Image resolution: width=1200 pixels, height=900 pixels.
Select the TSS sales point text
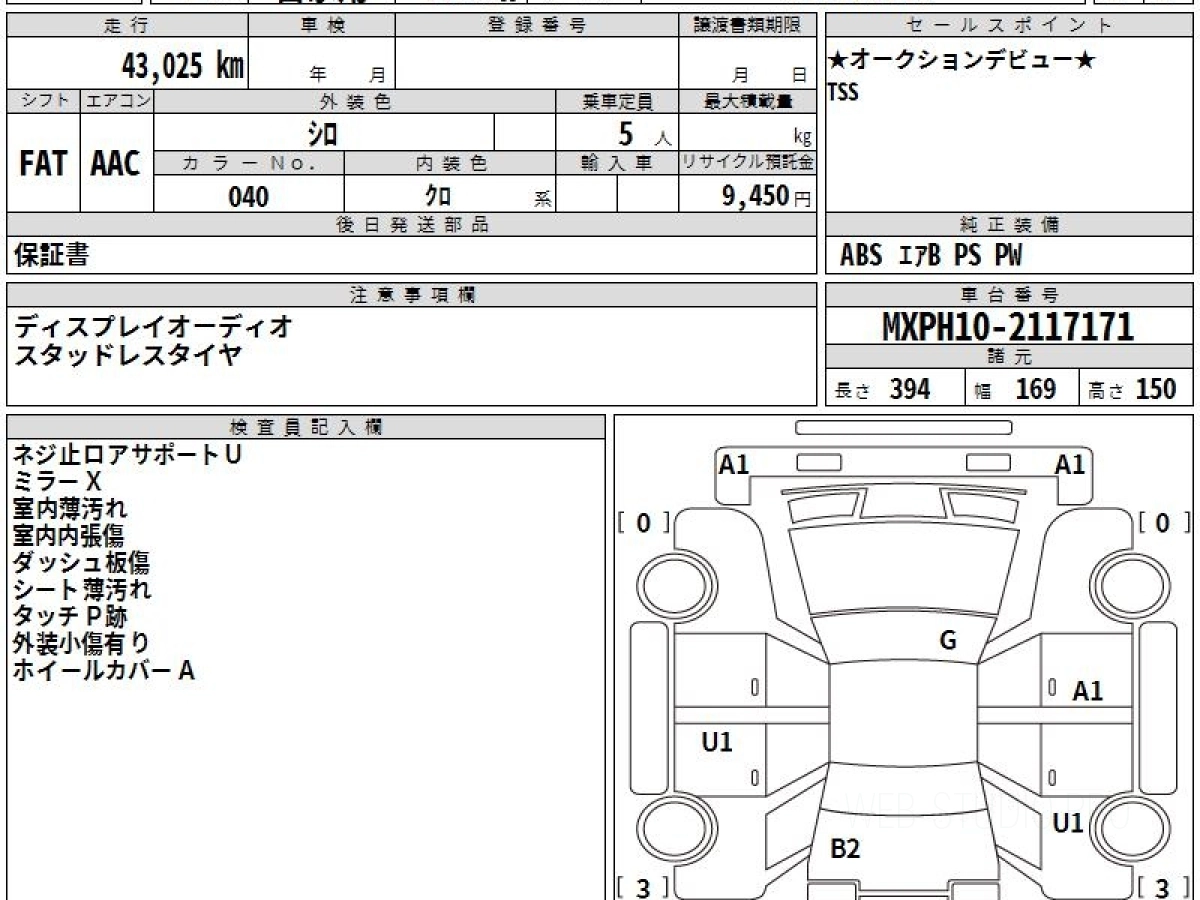point(843,92)
